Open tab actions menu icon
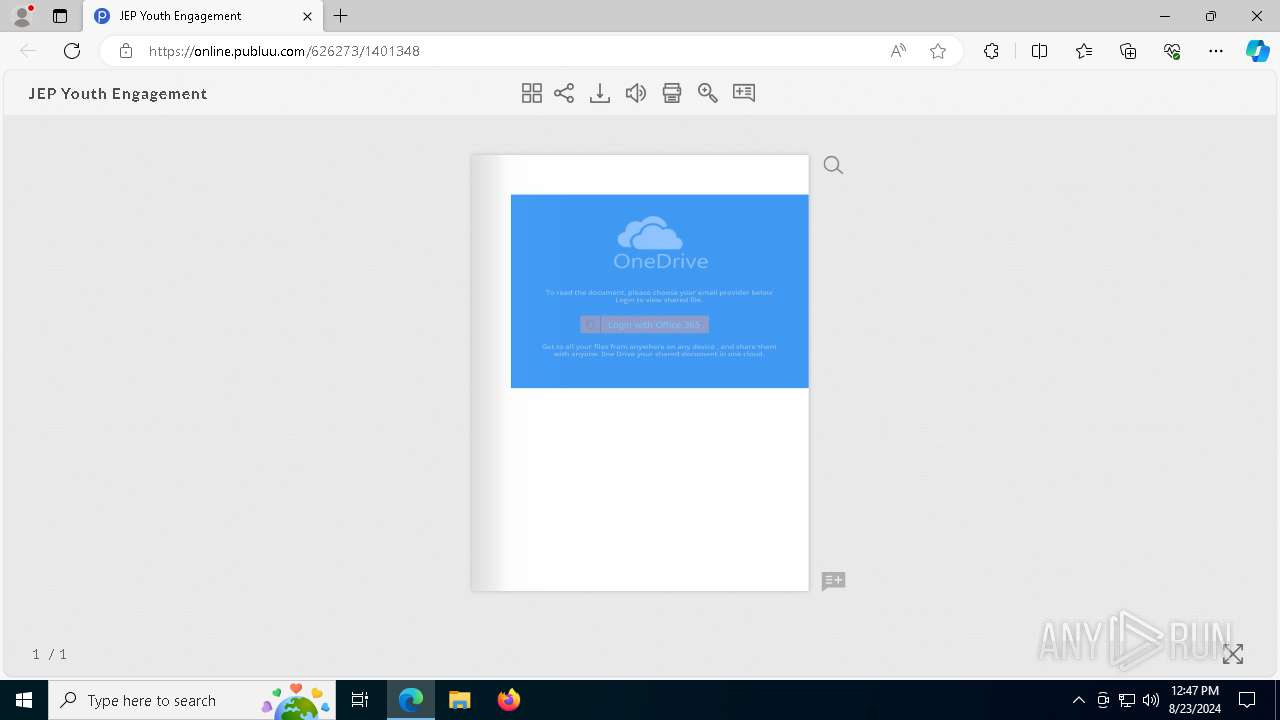Image resolution: width=1280 pixels, height=720 pixels. [60, 16]
